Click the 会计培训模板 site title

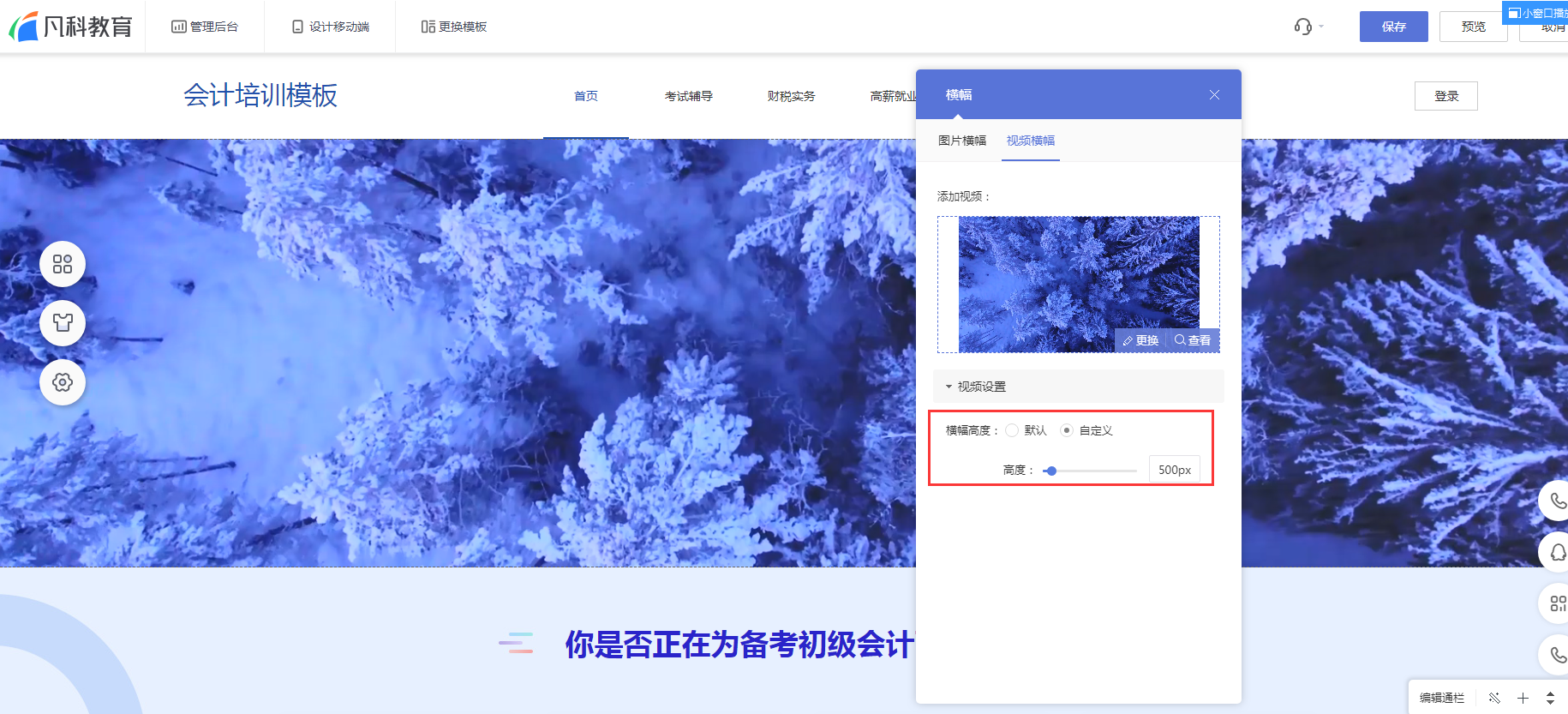260,95
